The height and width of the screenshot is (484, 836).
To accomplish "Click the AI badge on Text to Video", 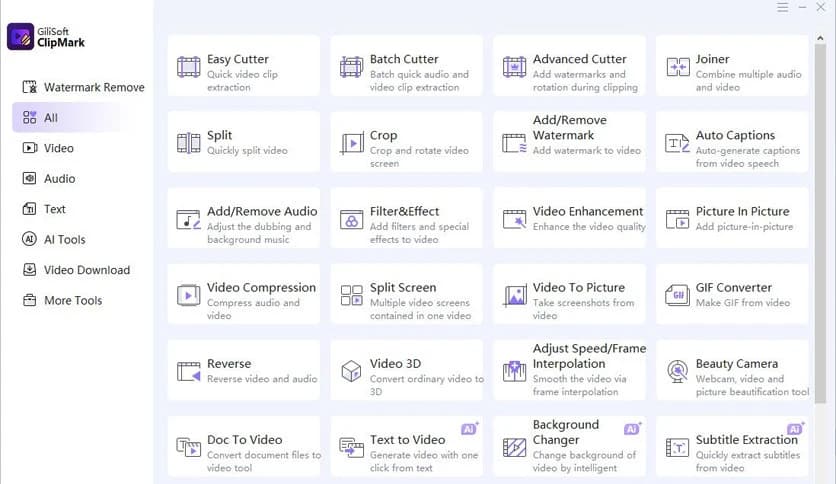I will point(470,429).
